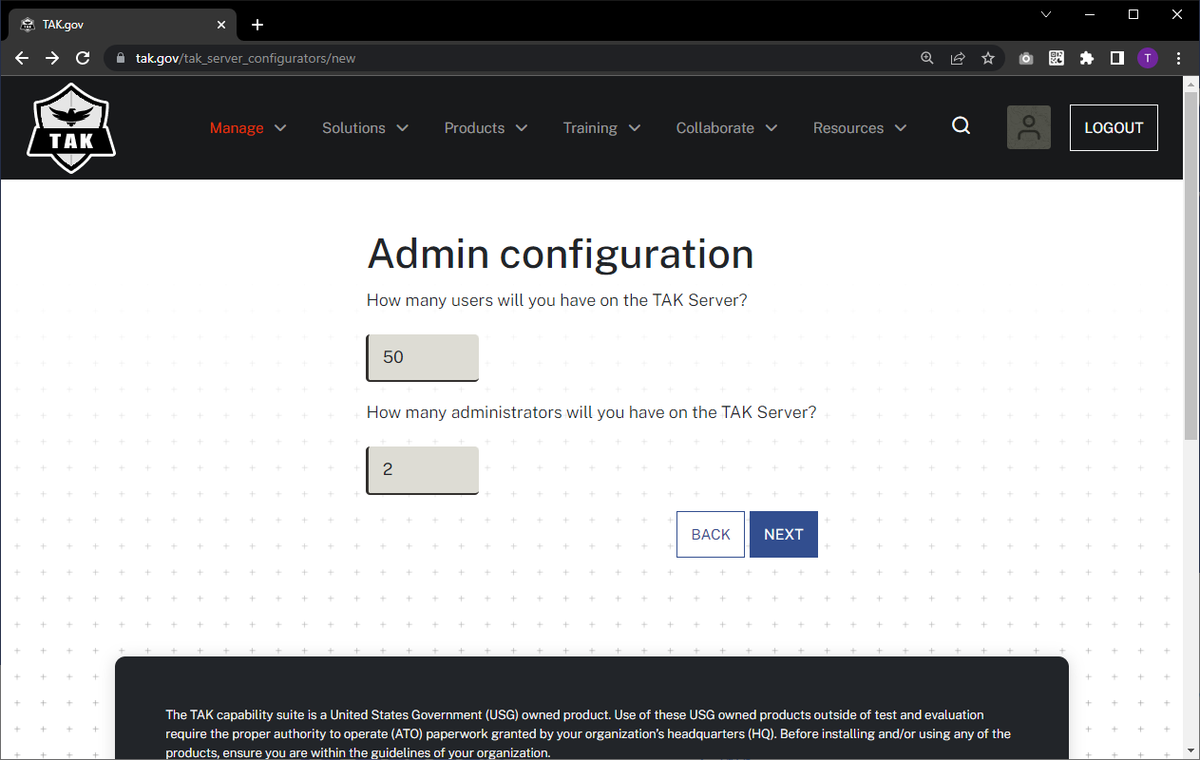The height and width of the screenshot is (760, 1200).
Task: Open the user profile avatar icon
Action: pos(1028,128)
